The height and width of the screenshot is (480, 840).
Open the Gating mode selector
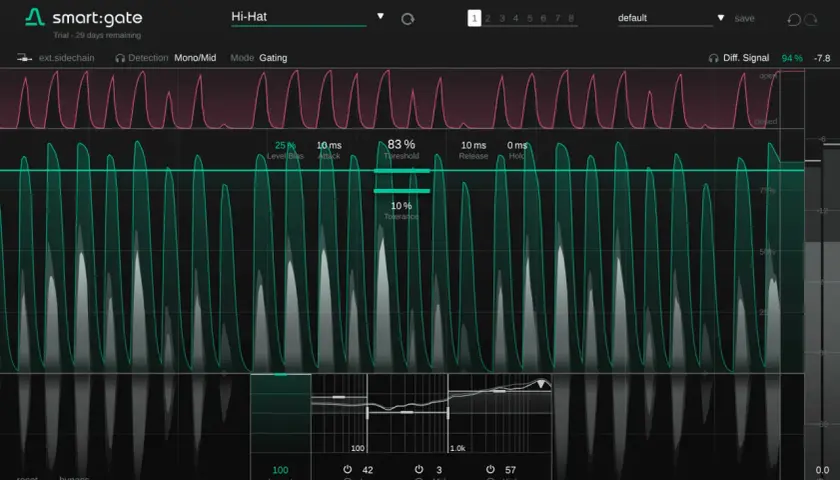pyautogui.click(x=273, y=58)
